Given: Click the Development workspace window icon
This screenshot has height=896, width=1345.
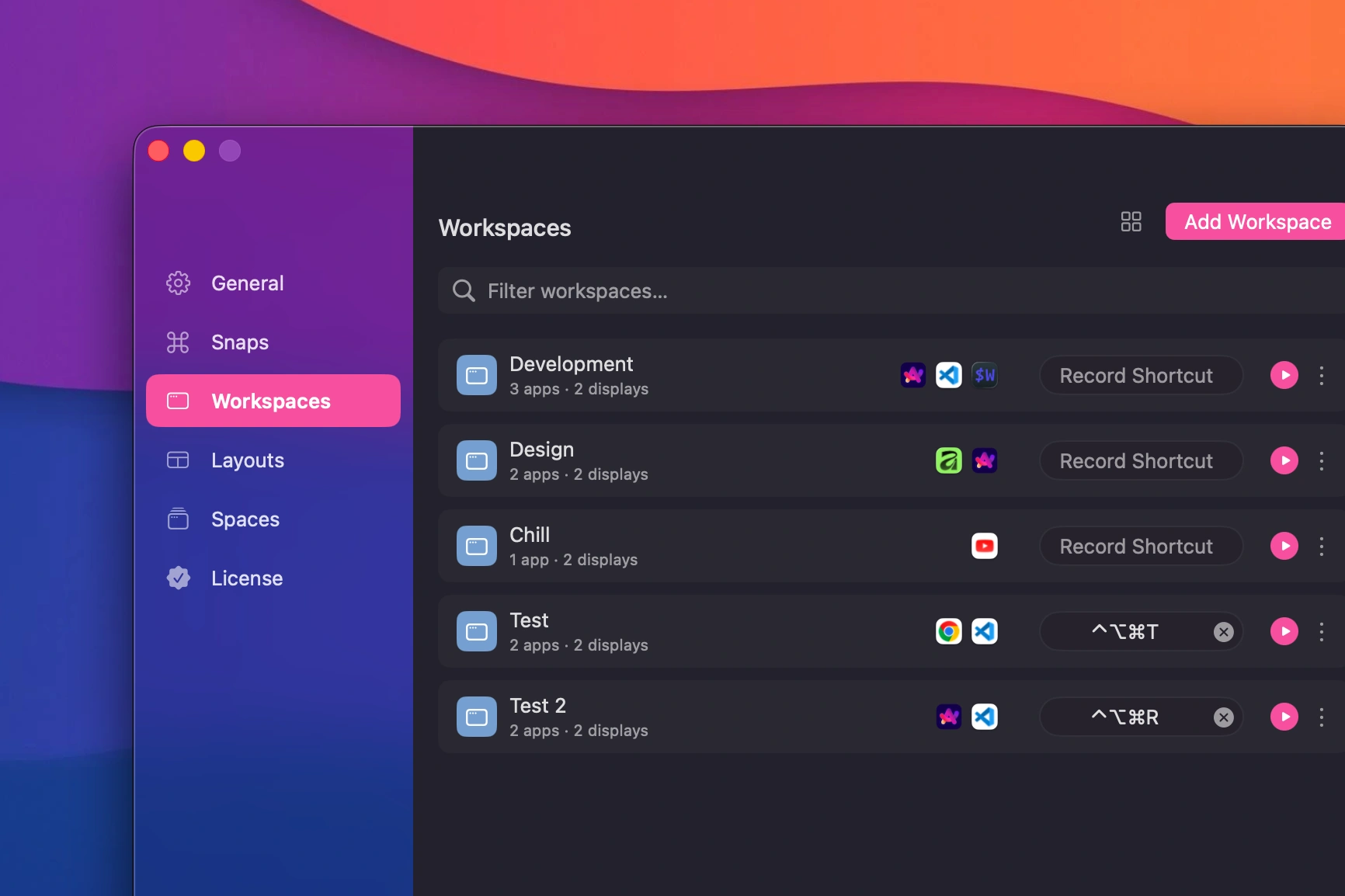Looking at the screenshot, I should tap(477, 376).
